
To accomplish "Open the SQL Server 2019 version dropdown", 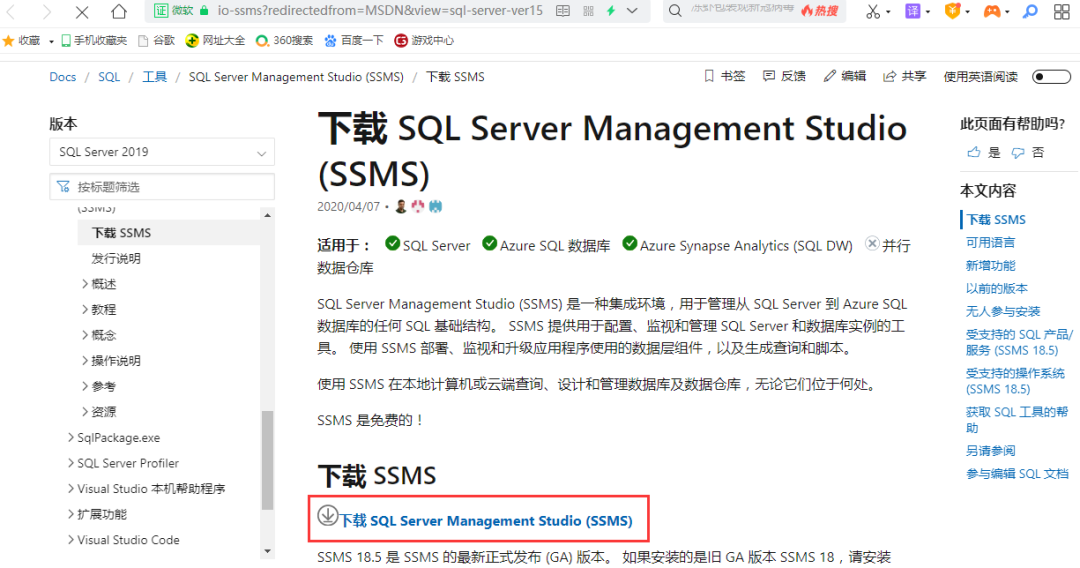I will [162, 152].
